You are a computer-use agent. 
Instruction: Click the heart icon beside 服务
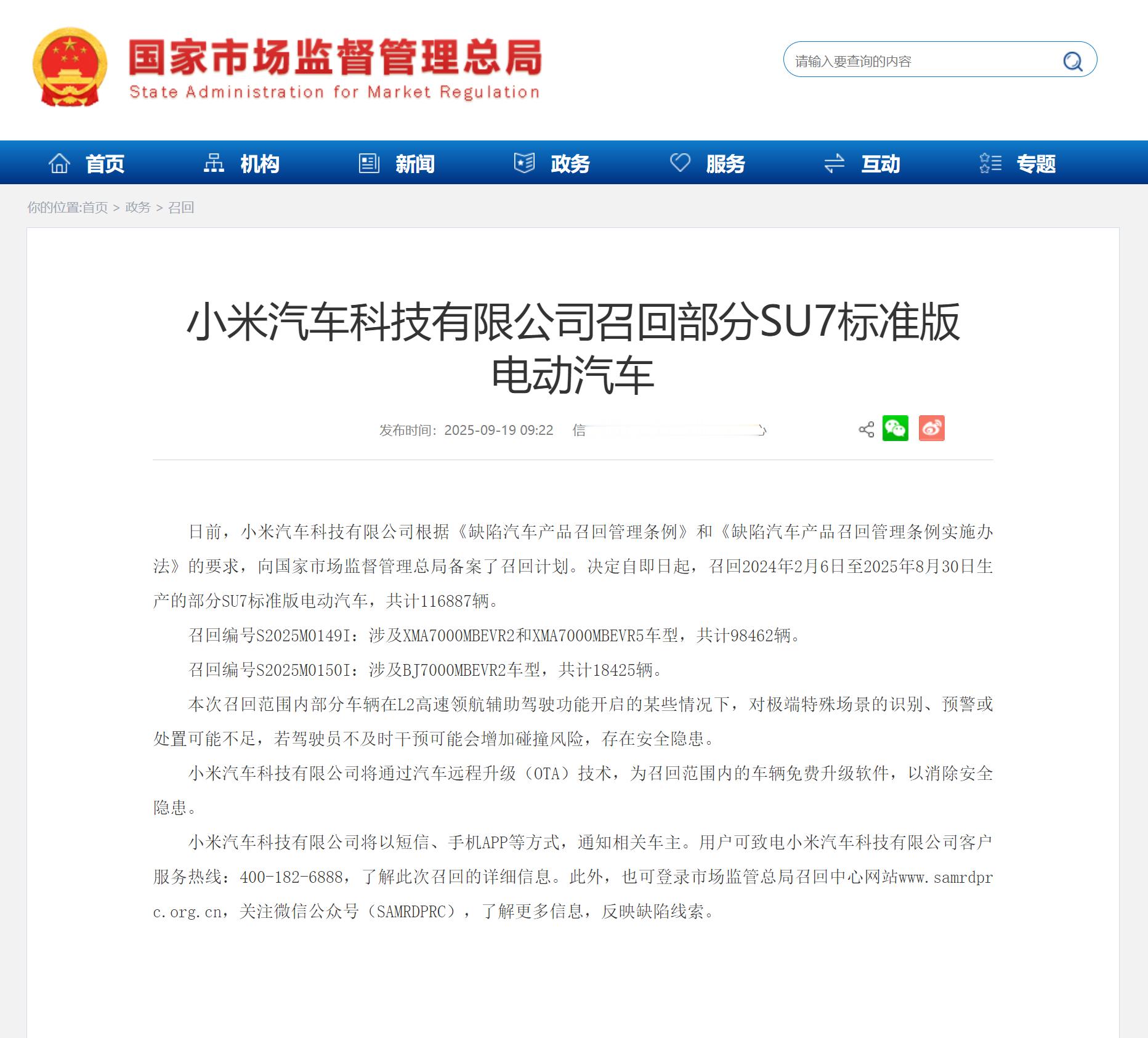pyautogui.click(x=680, y=163)
